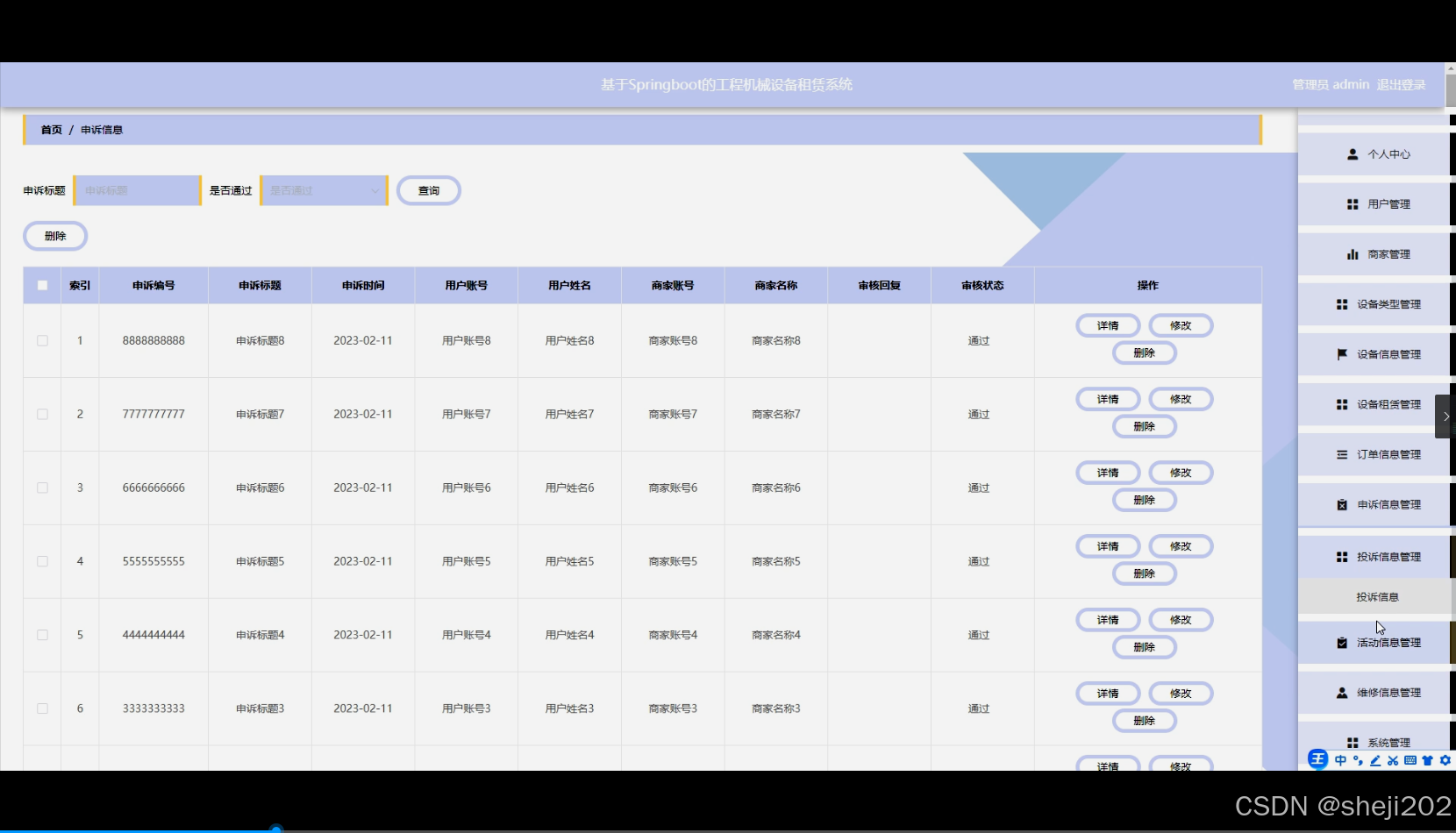The image size is (1456, 833).
Task: Click the input method 王 logo icon
Action: point(1317,759)
